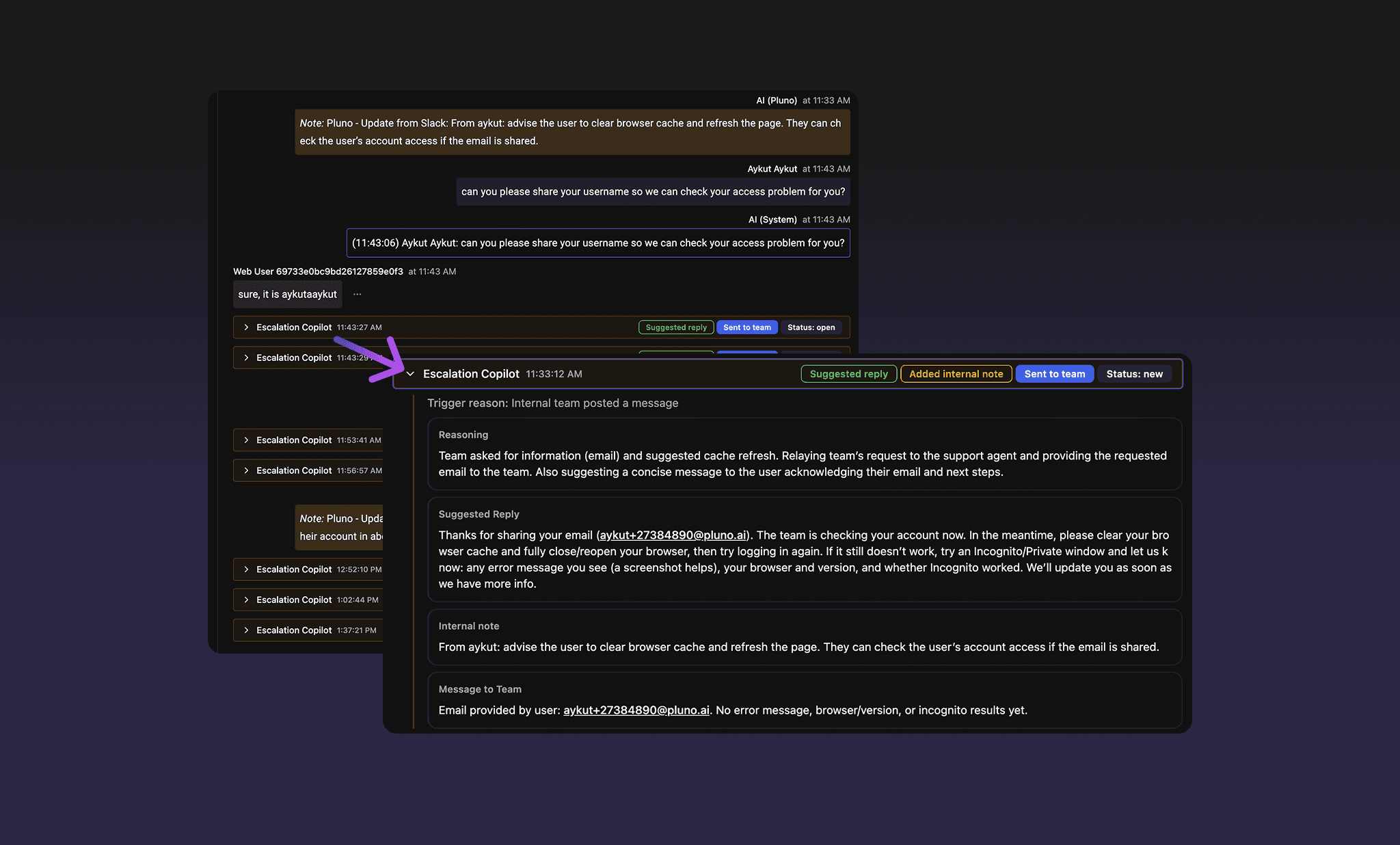
Task: Select the user message saying sure, it is aykutaaykut
Action: point(287,293)
